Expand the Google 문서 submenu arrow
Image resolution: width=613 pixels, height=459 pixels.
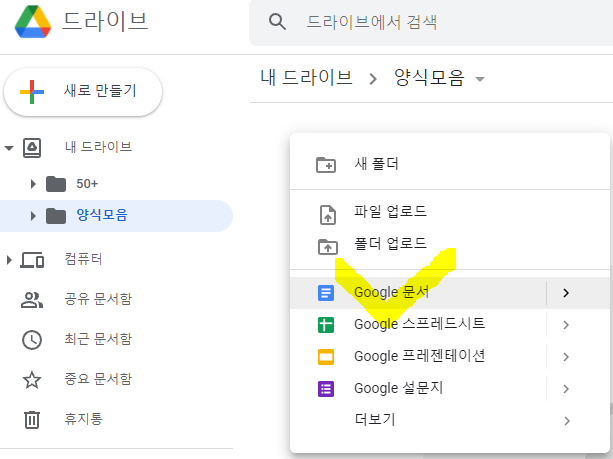[x=566, y=293]
